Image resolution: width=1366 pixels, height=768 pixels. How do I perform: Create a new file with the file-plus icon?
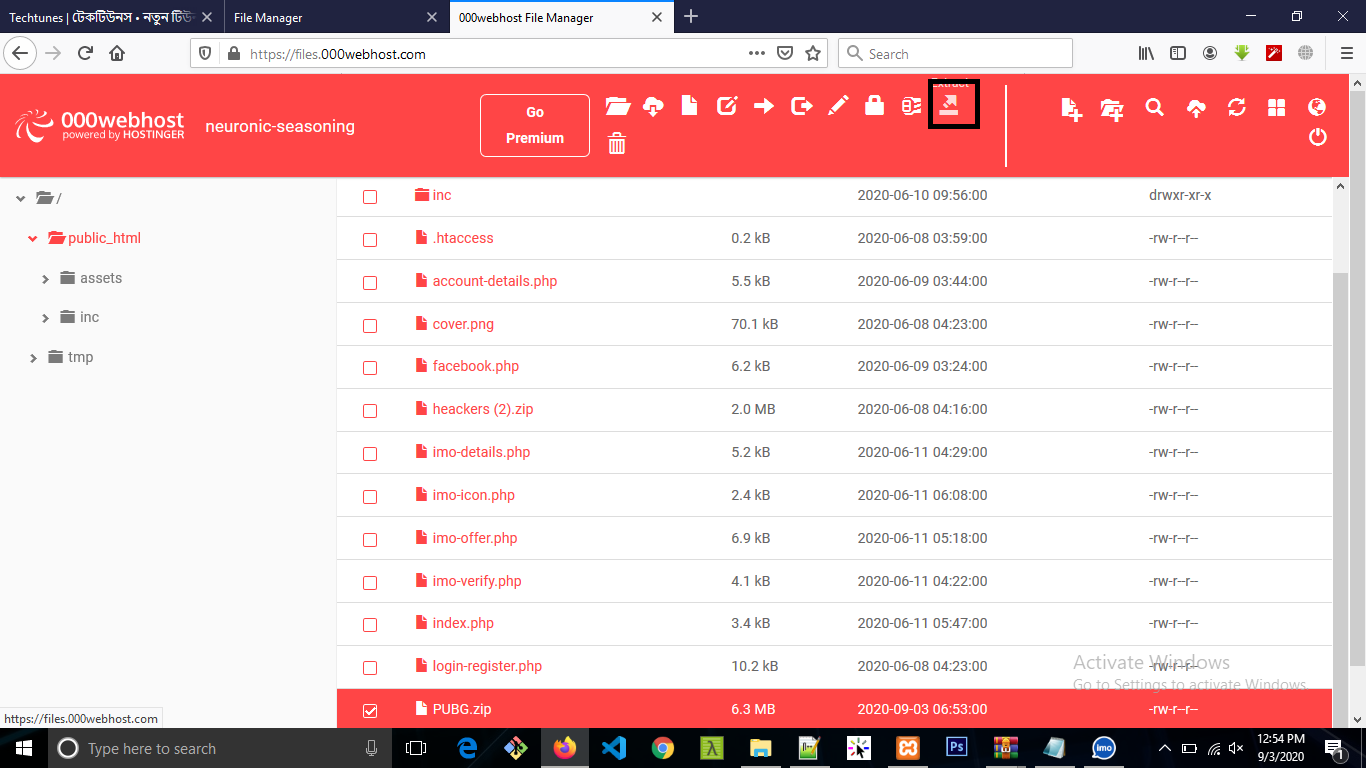(x=1072, y=109)
